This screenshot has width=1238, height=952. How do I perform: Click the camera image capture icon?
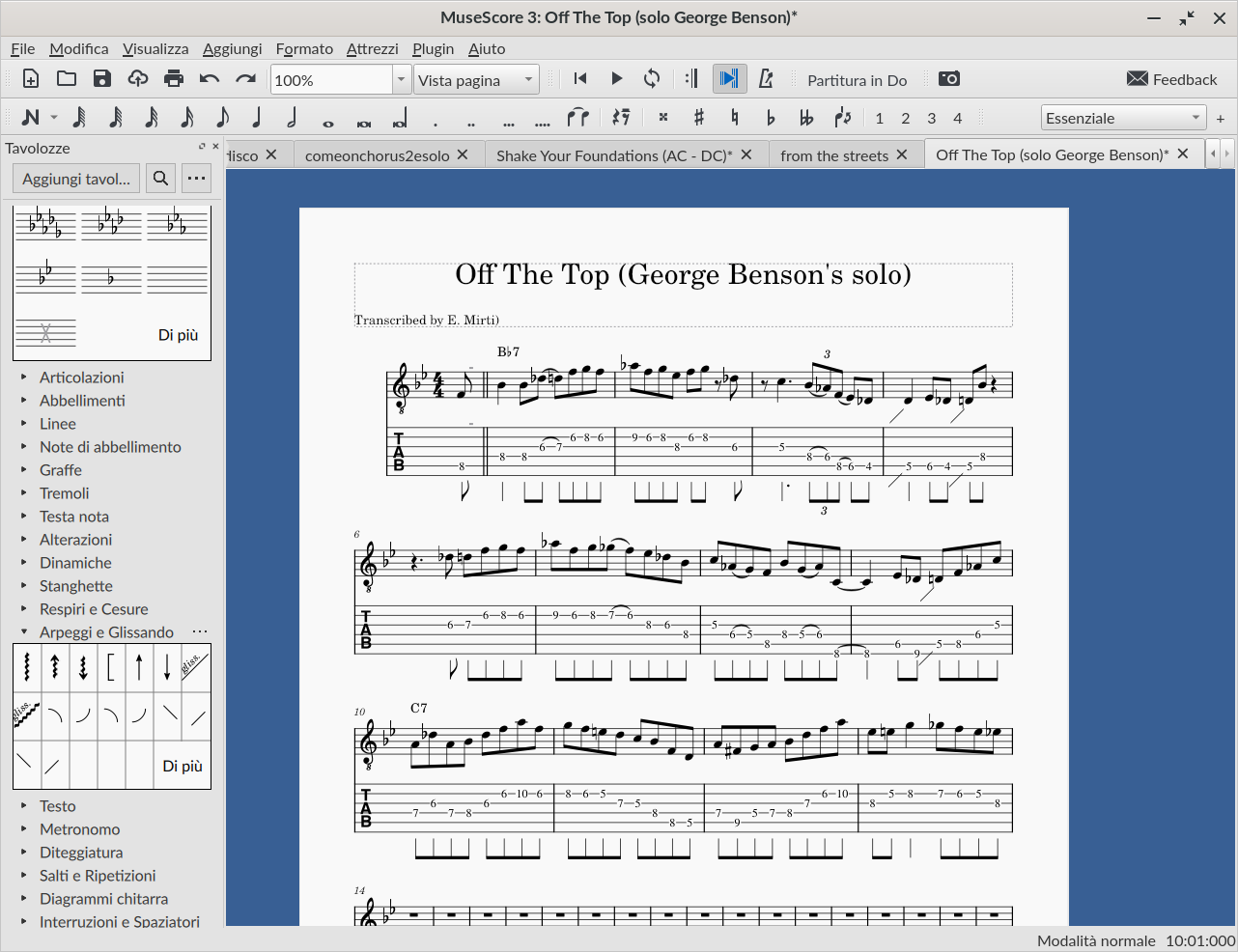tap(949, 79)
